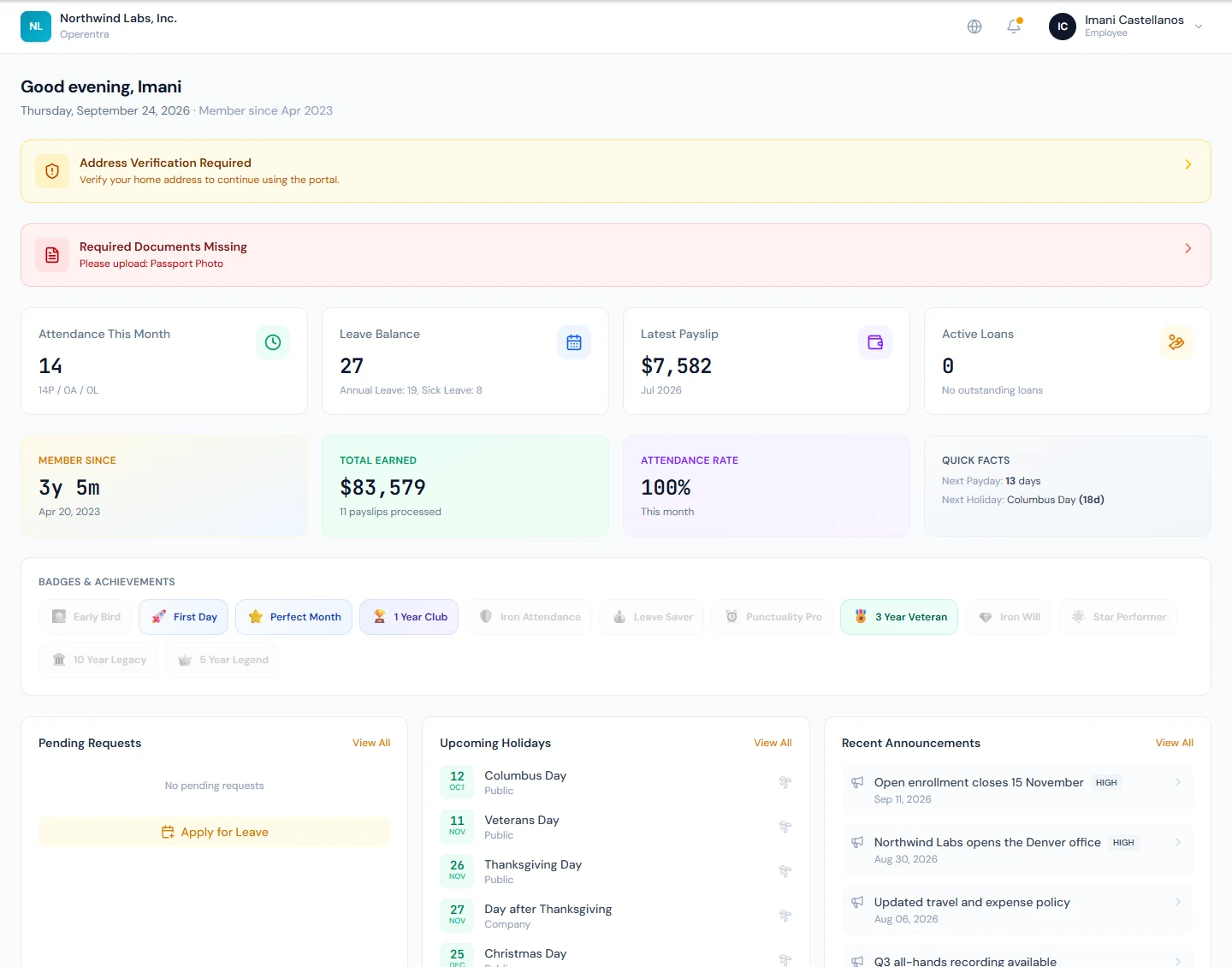Click the Veterans Day holiday row
This screenshot has height=967, width=1232.
pos(616,827)
